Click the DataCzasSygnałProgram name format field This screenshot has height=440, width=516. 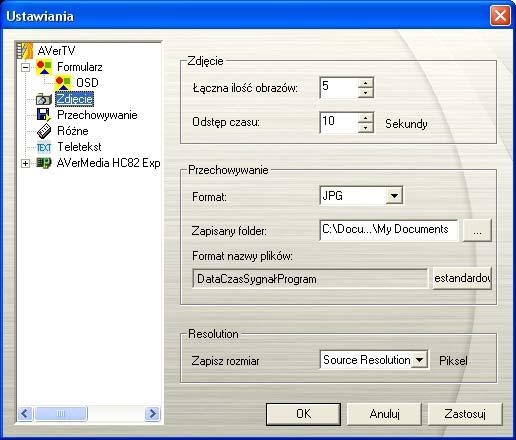pos(310,279)
